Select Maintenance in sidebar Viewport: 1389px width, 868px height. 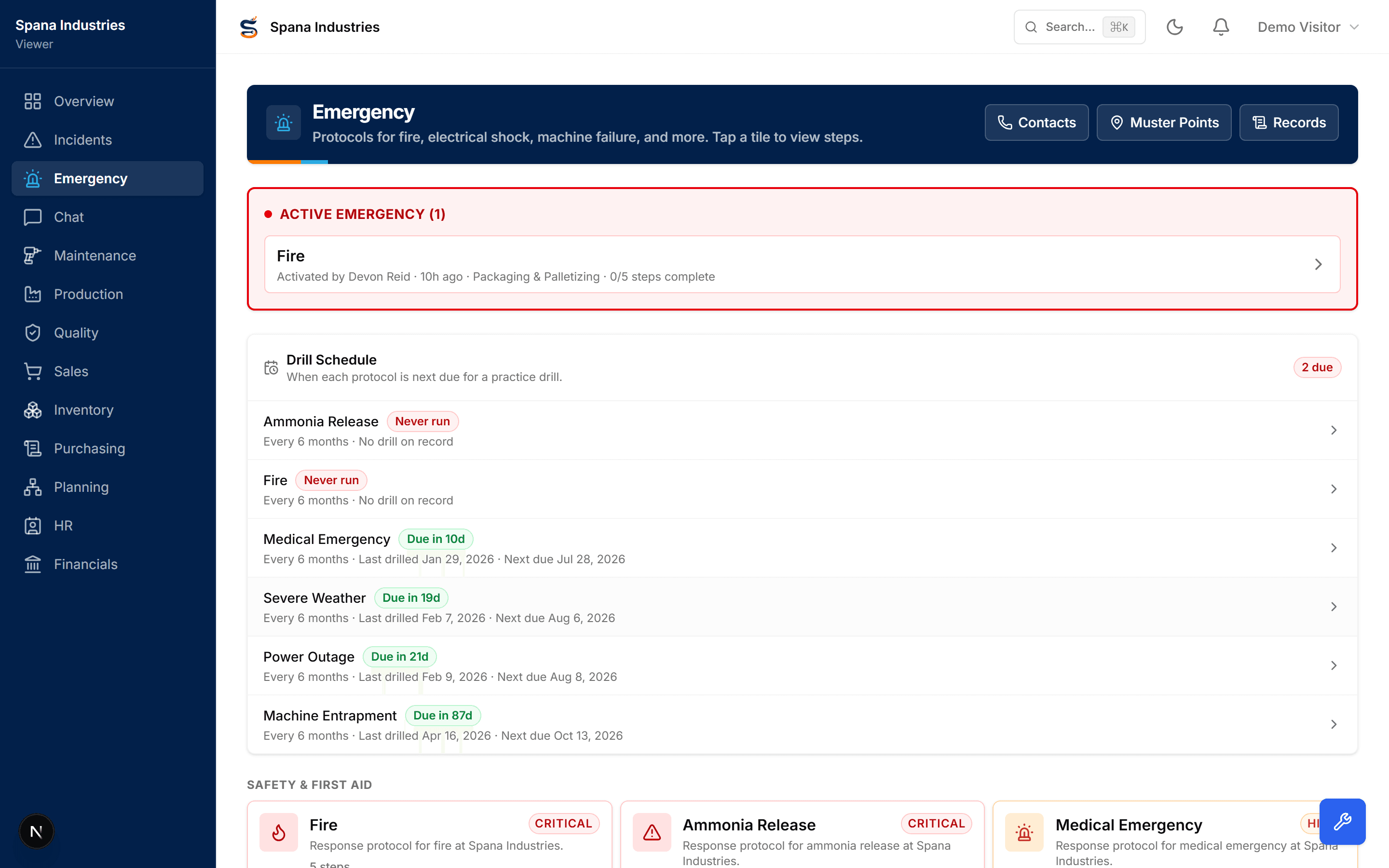click(108, 256)
